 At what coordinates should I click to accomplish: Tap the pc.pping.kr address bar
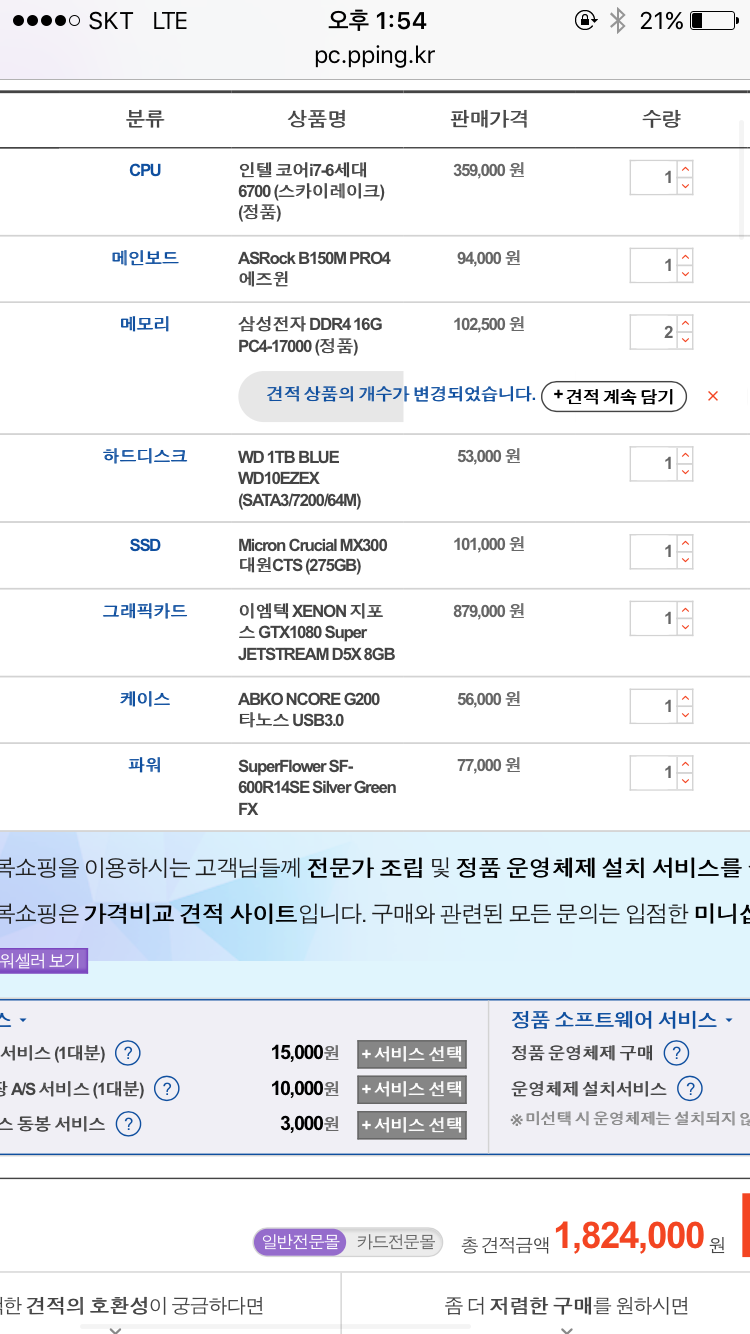click(x=375, y=54)
